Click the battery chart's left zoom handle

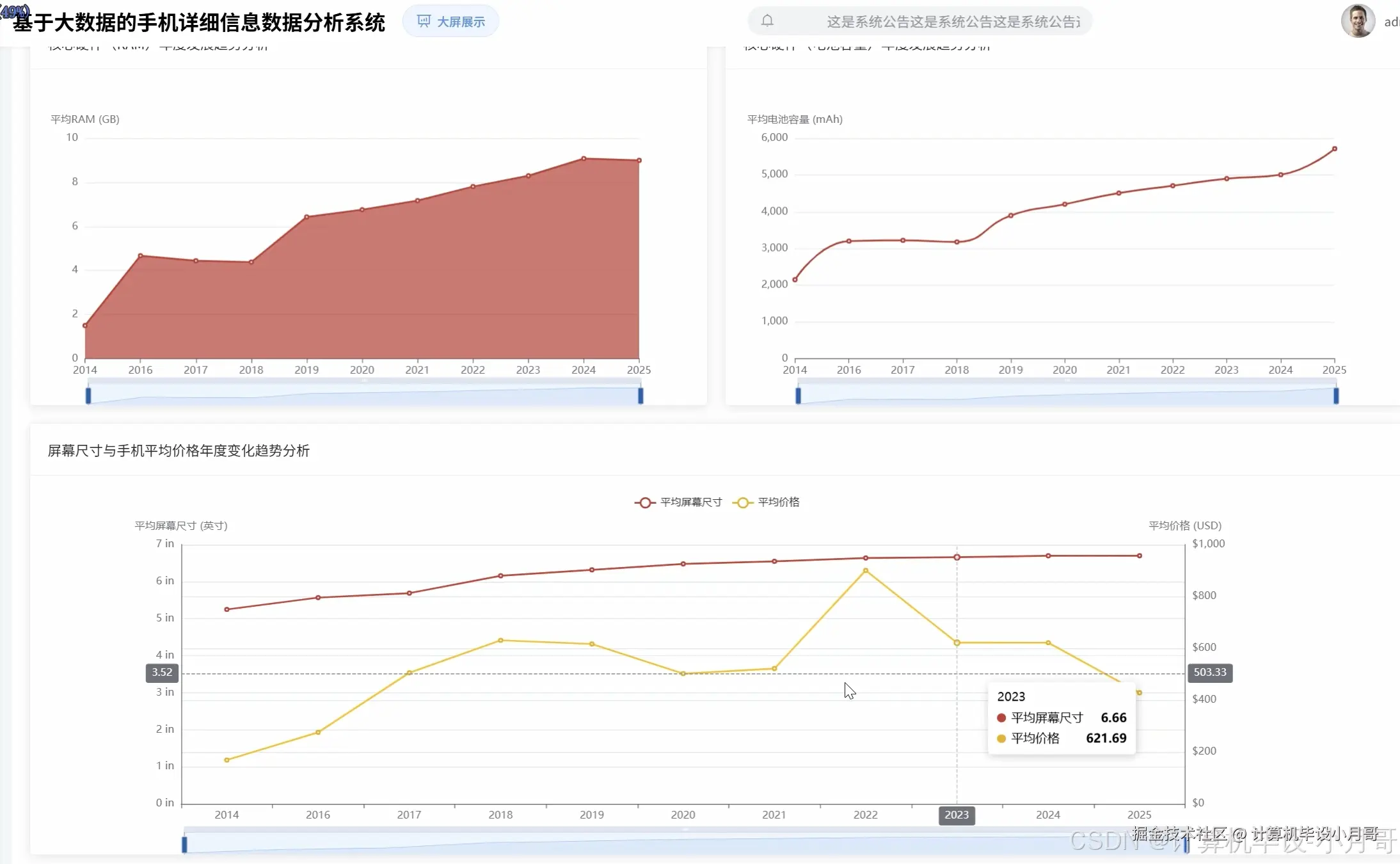click(x=798, y=396)
